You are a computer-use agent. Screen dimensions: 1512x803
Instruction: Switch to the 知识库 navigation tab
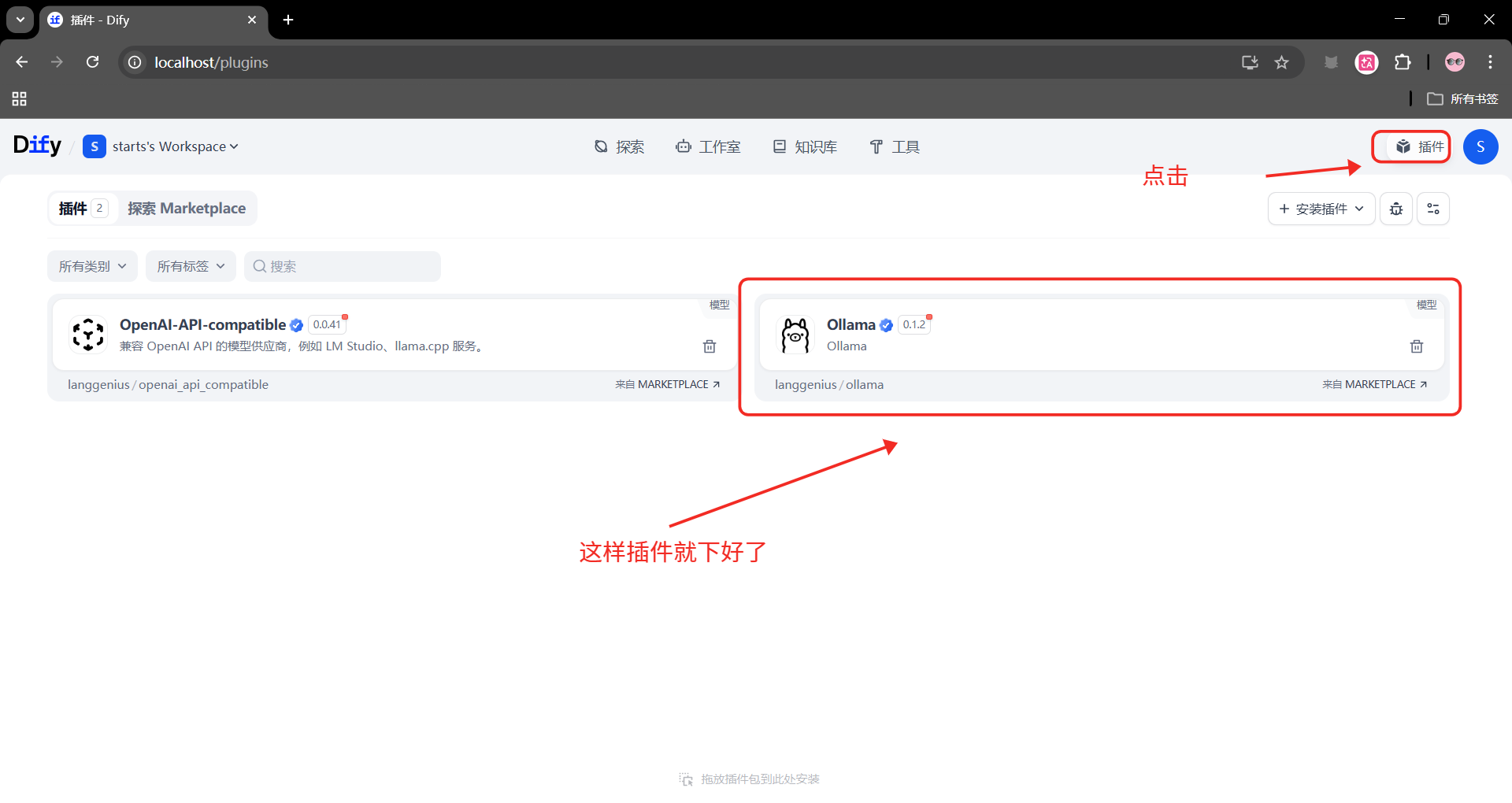coord(805,146)
